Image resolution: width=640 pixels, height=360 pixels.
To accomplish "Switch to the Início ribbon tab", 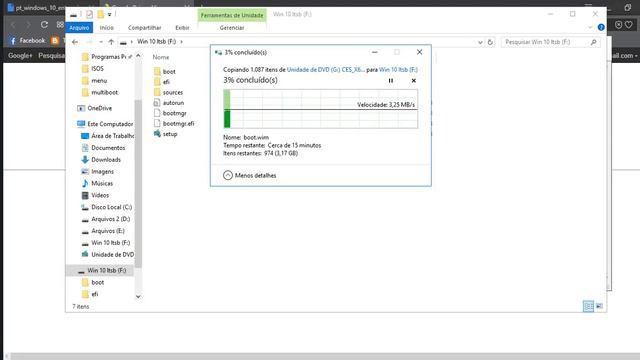I will point(107,28).
